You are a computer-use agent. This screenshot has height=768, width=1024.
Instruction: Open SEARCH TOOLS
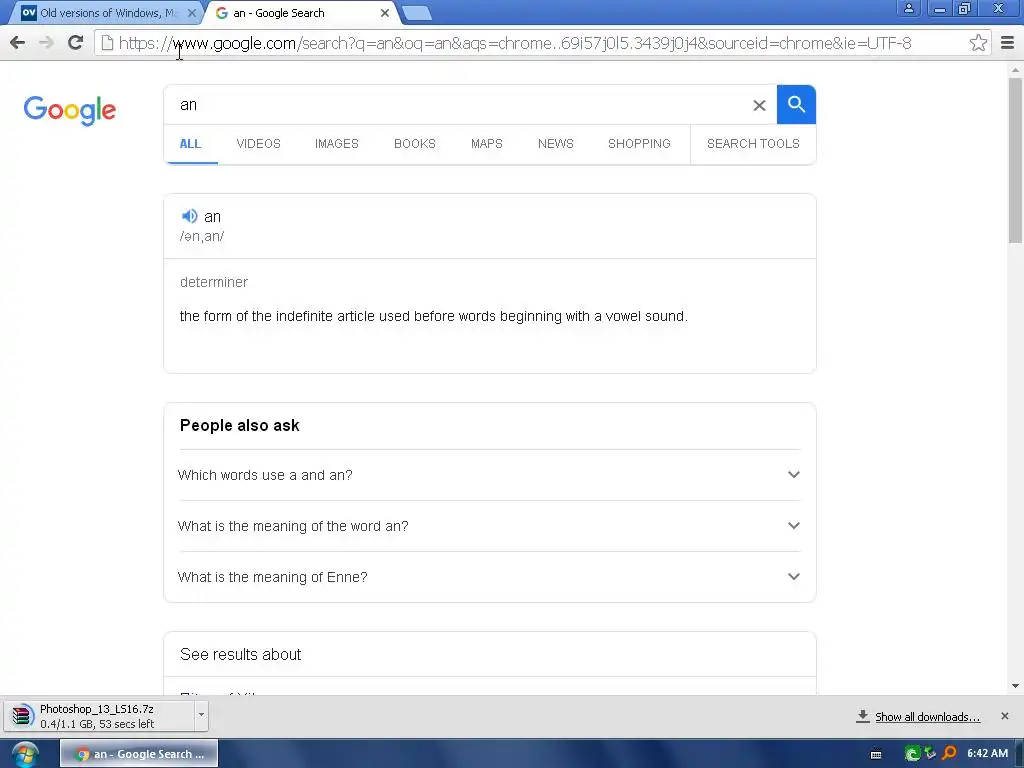(753, 144)
